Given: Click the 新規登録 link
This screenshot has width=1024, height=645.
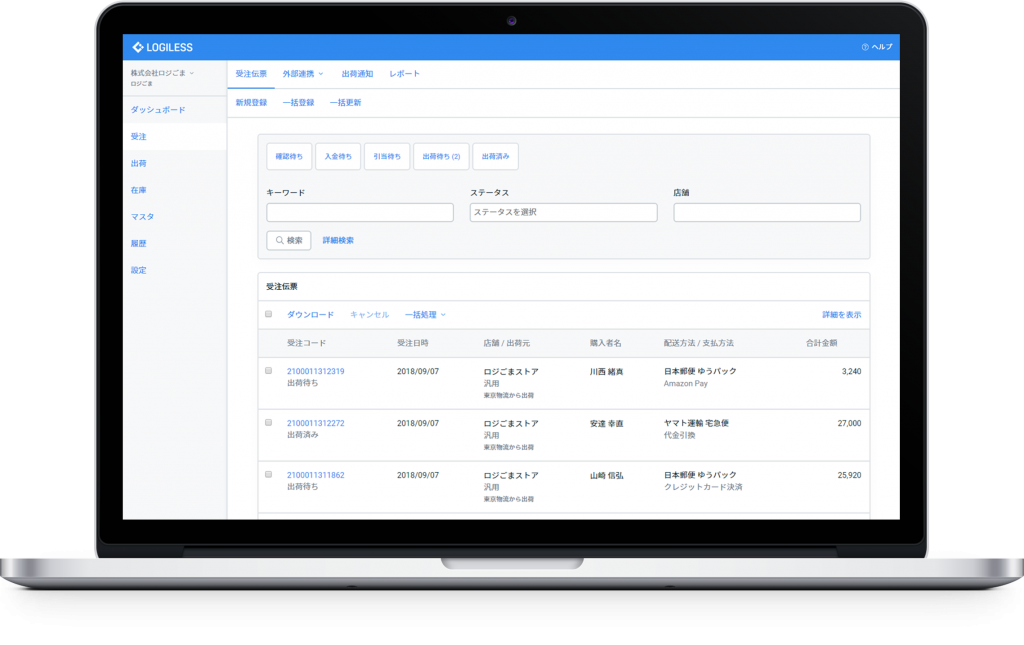Looking at the screenshot, I should coord(251,102).
